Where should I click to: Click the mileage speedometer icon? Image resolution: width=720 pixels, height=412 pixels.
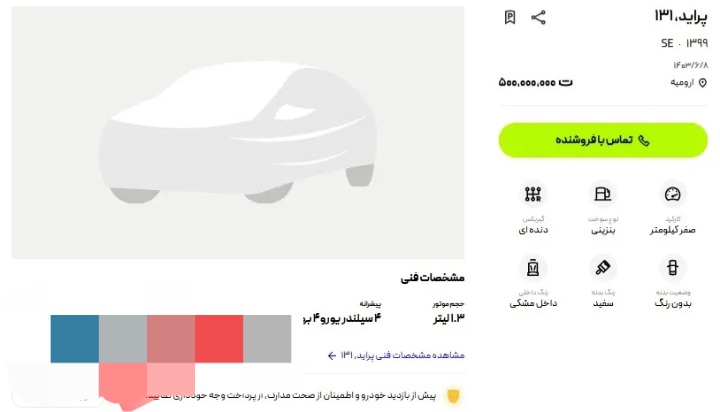point(673,194)
